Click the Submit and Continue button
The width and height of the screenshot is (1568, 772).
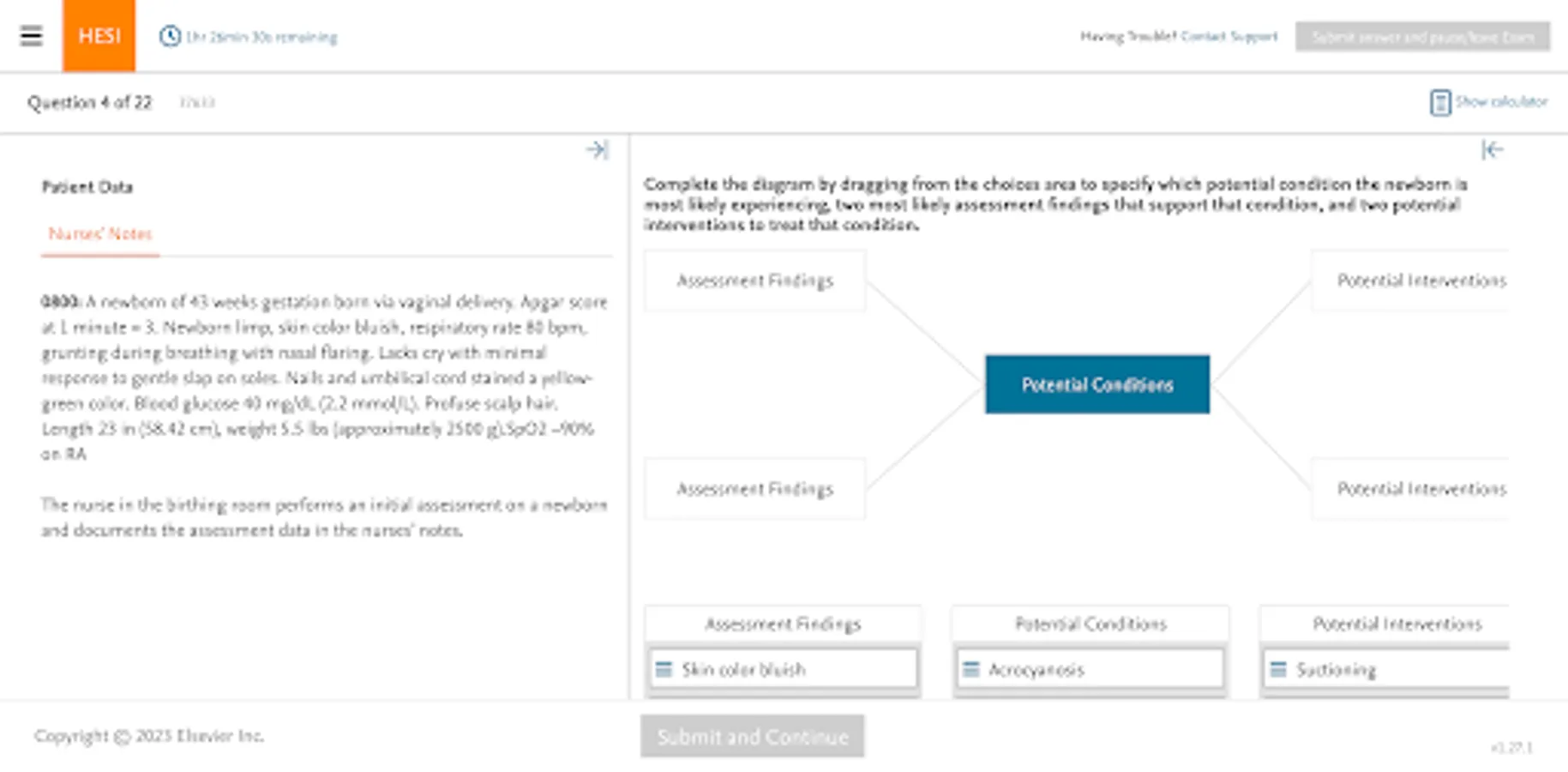click(x=752, y=737)
